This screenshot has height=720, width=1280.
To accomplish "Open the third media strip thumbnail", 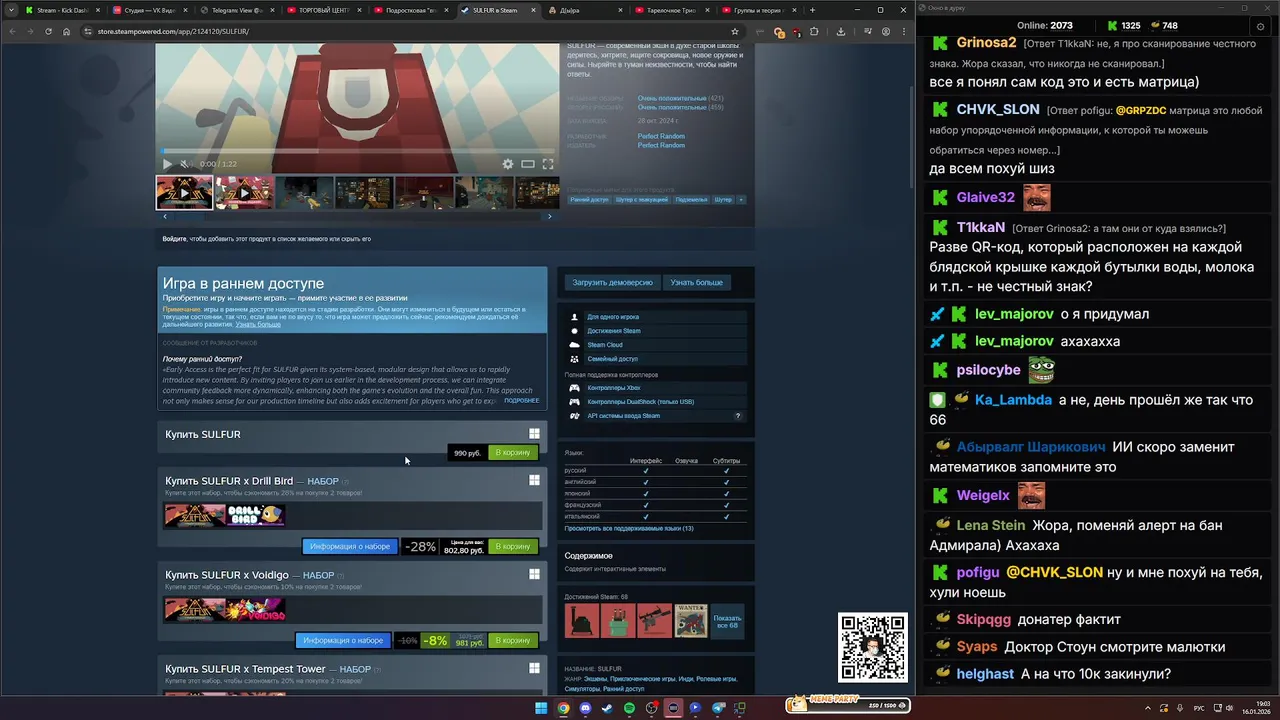I will [304, 193].
